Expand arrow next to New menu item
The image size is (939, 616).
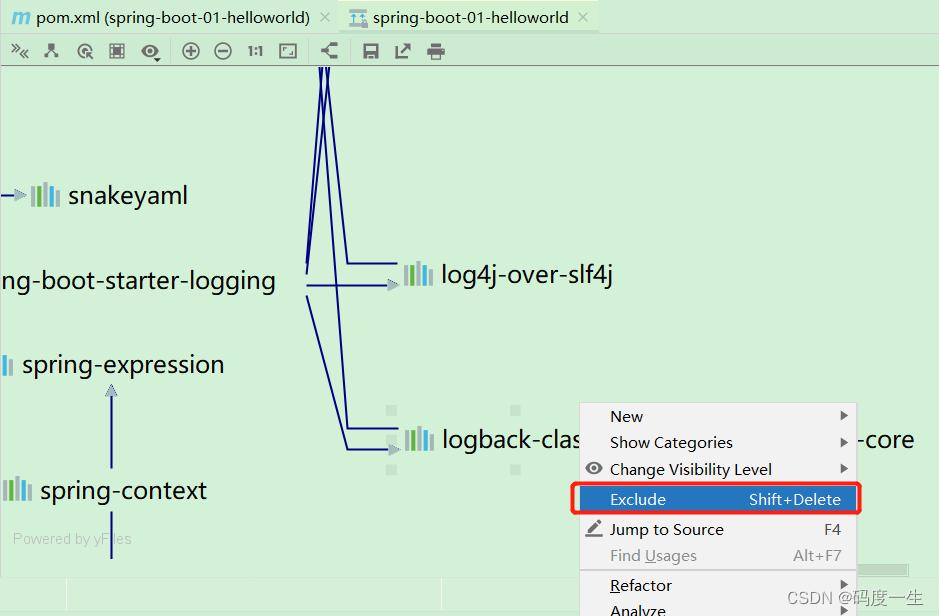(x=844, y=415)
